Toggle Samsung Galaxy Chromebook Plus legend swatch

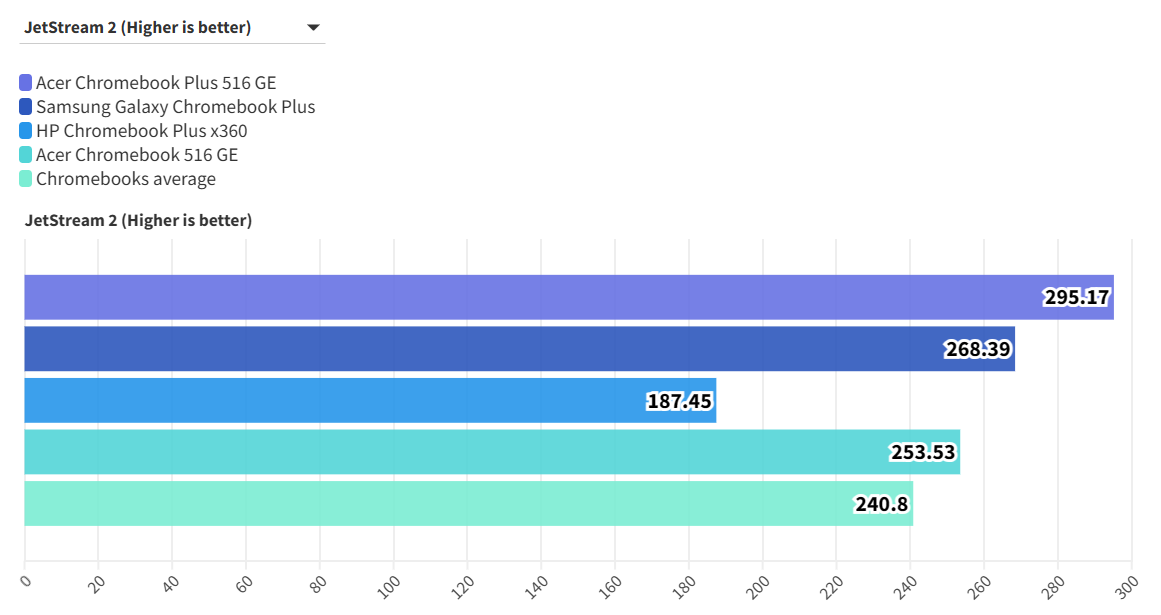[26, 107]
